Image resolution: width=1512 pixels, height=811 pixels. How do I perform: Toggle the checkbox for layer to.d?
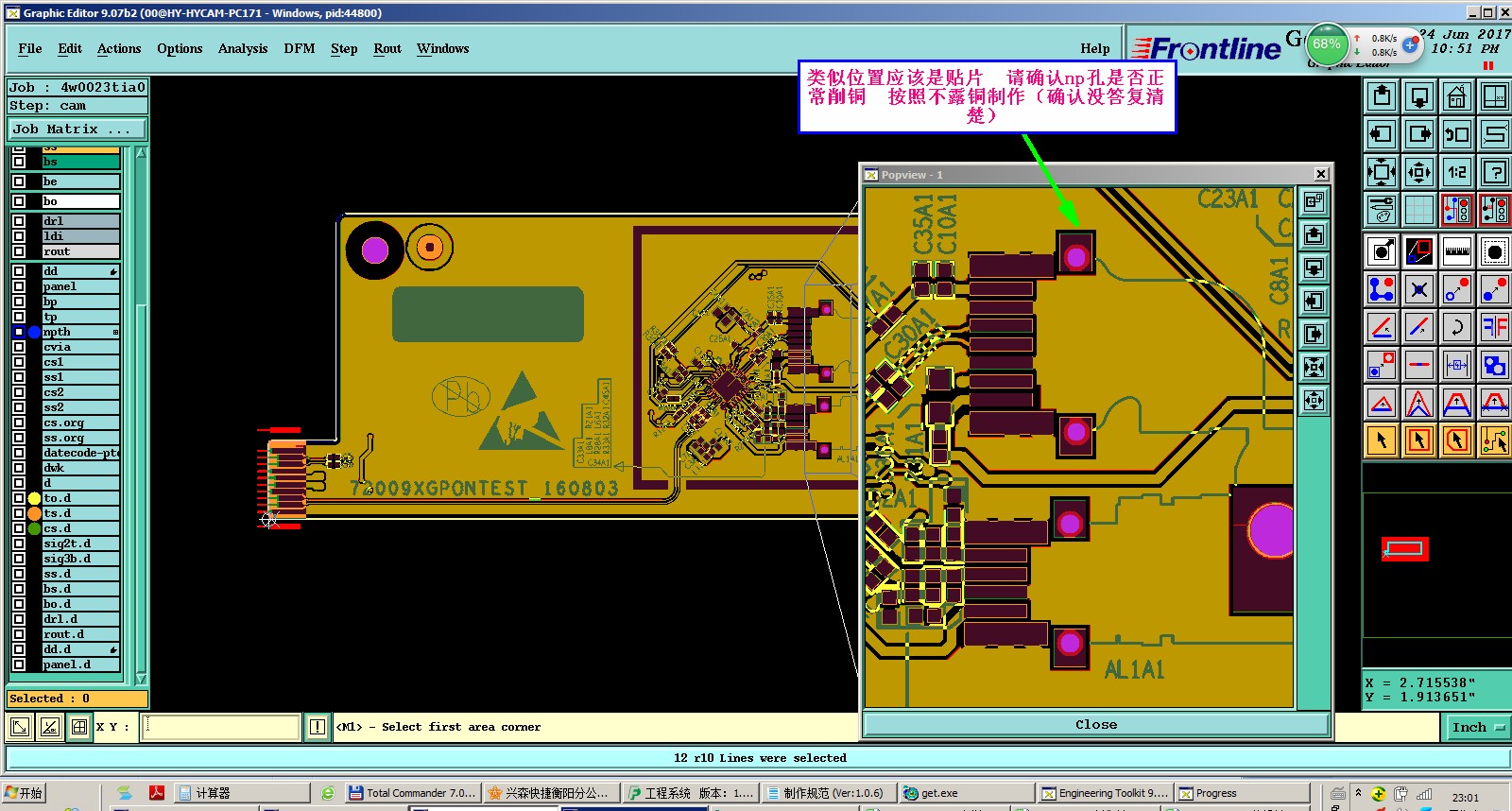tap(19, 498)
